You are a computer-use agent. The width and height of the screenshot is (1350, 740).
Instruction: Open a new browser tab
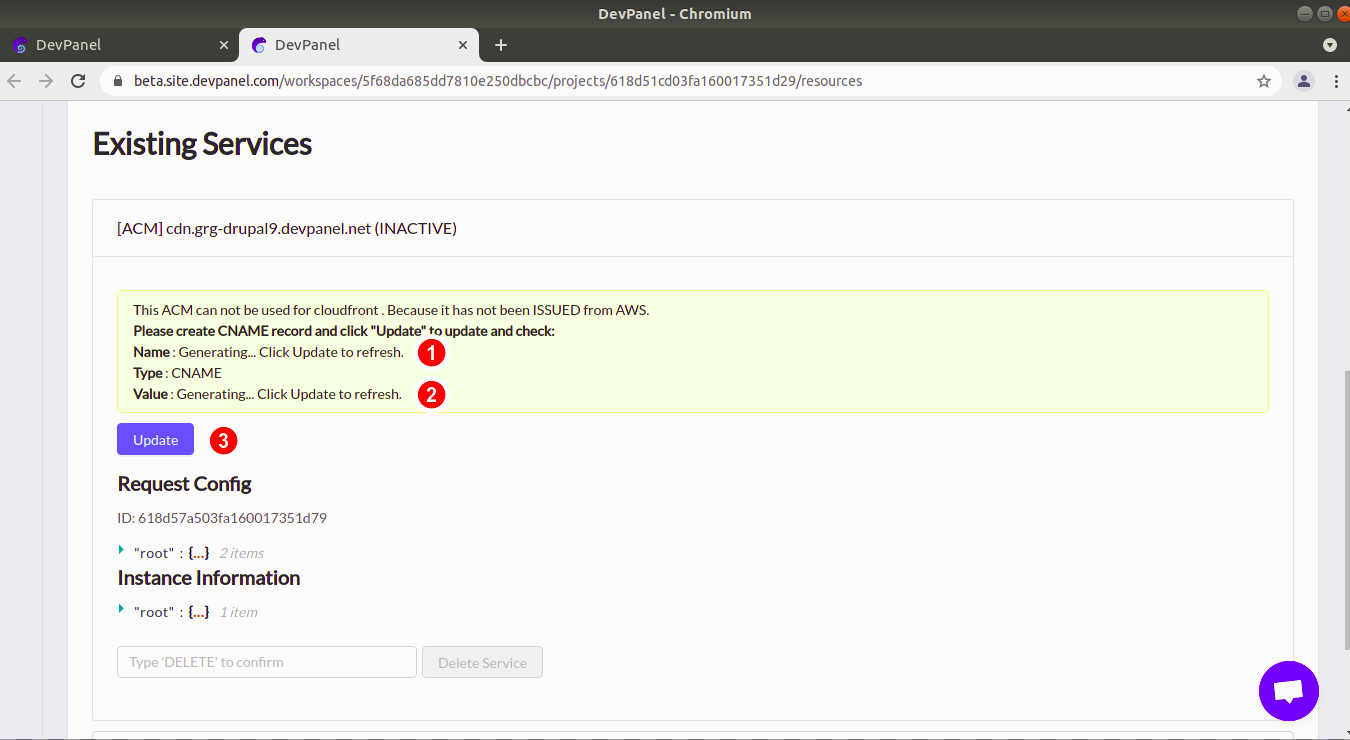click(x=500, y=45)
